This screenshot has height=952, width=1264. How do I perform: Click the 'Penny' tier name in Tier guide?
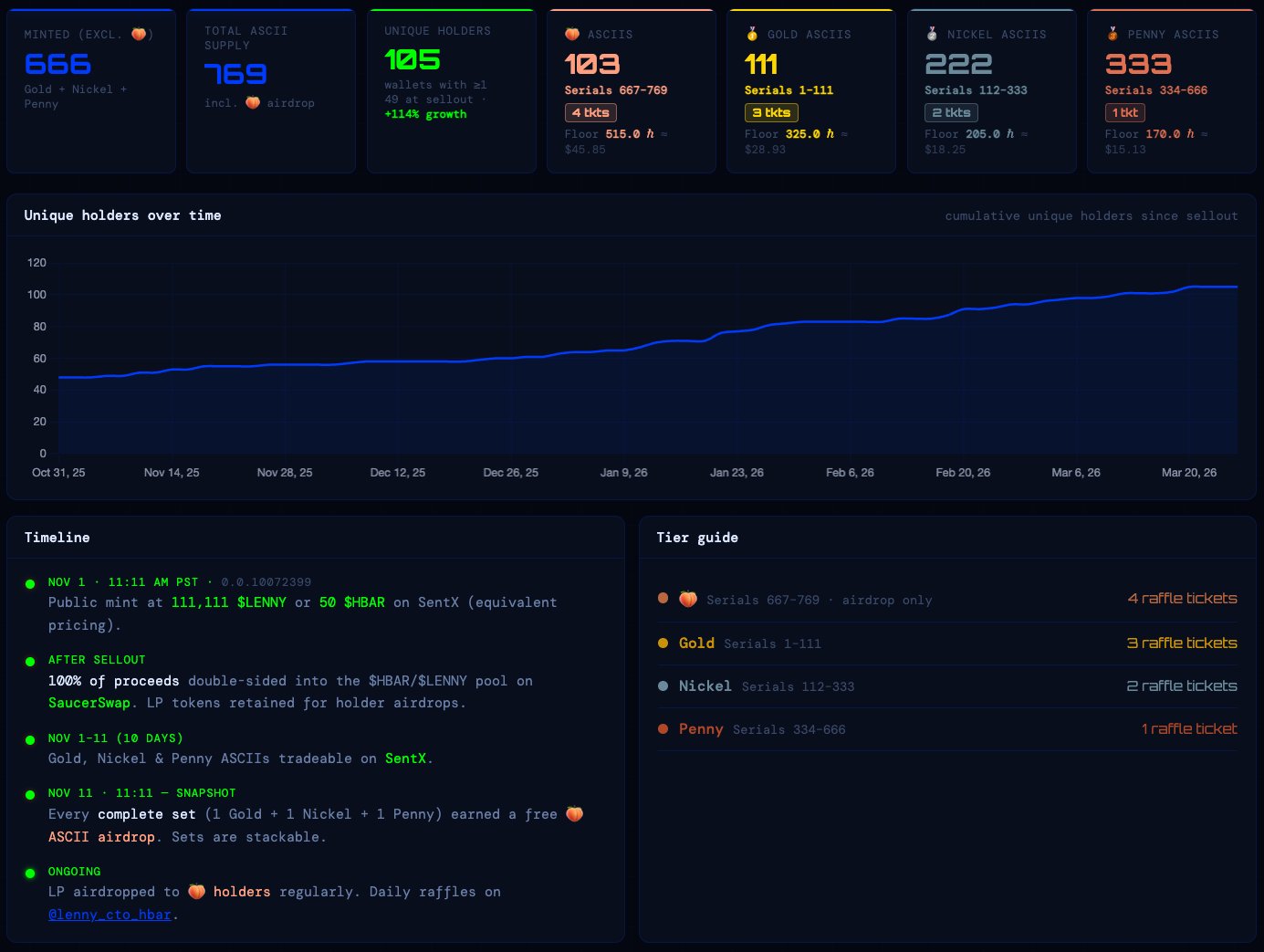[701, 729]
